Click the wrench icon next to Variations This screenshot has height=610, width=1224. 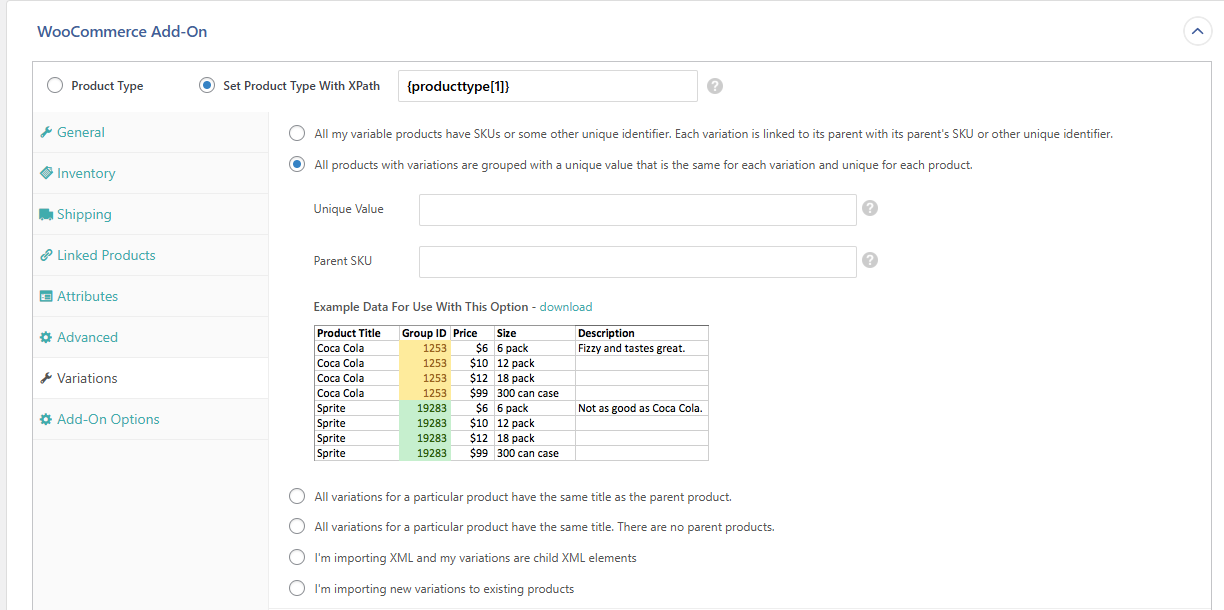[x=46, y=378]
